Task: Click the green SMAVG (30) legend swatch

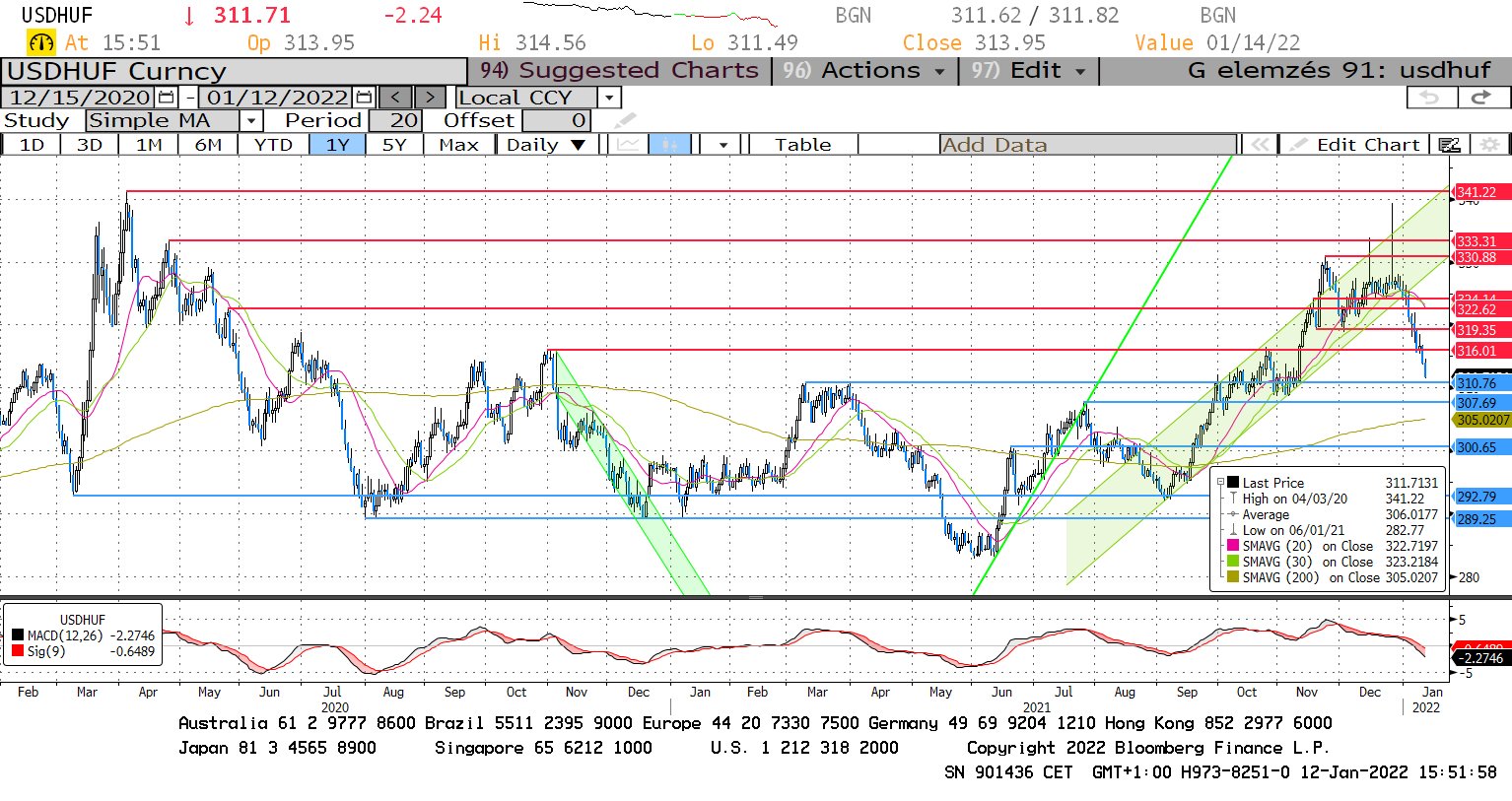Action: 1233,562
